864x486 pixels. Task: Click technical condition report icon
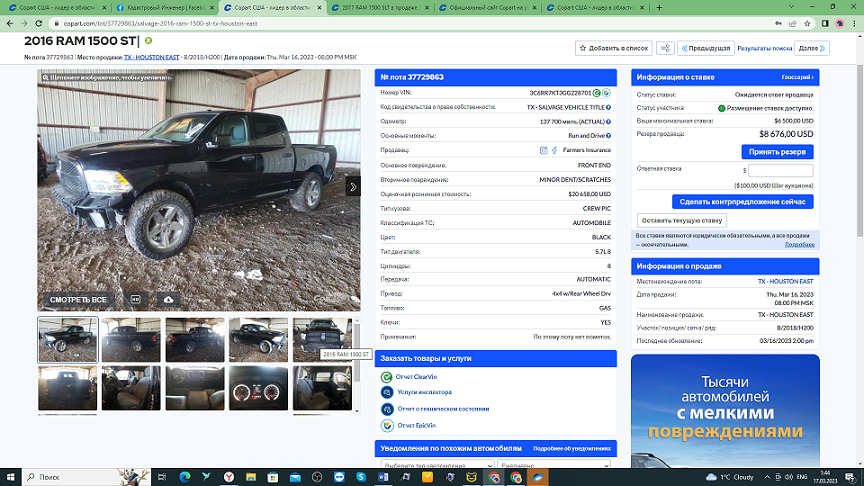pyautogui.click(x=387, y=409)
